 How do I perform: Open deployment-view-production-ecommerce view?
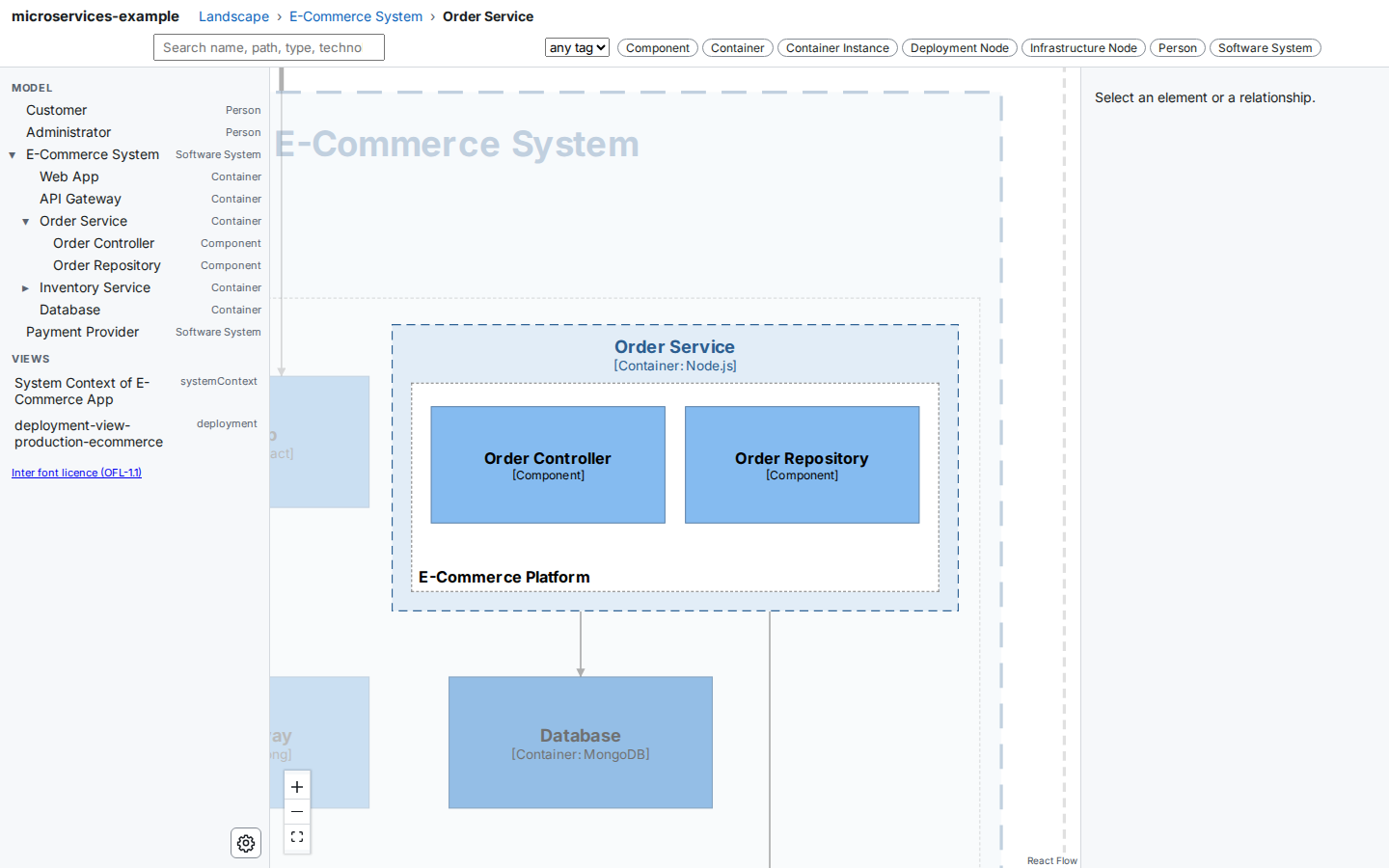pos(135,434)
